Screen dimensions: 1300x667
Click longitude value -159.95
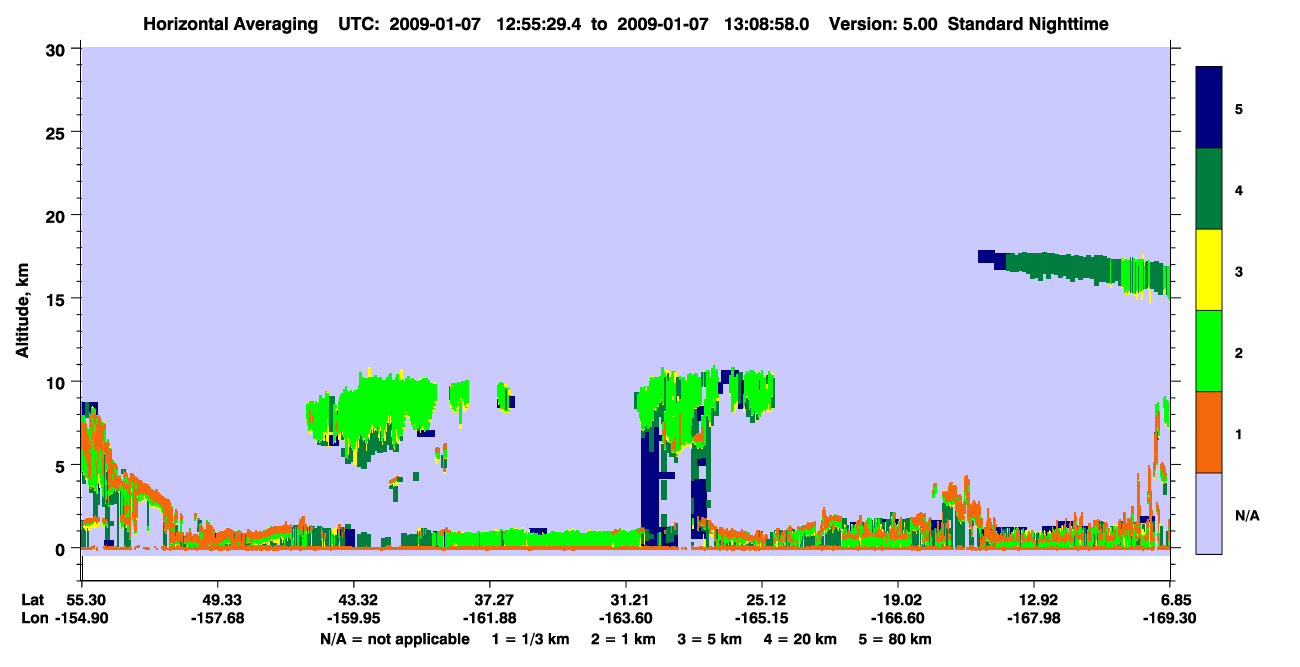pos(354,618)
